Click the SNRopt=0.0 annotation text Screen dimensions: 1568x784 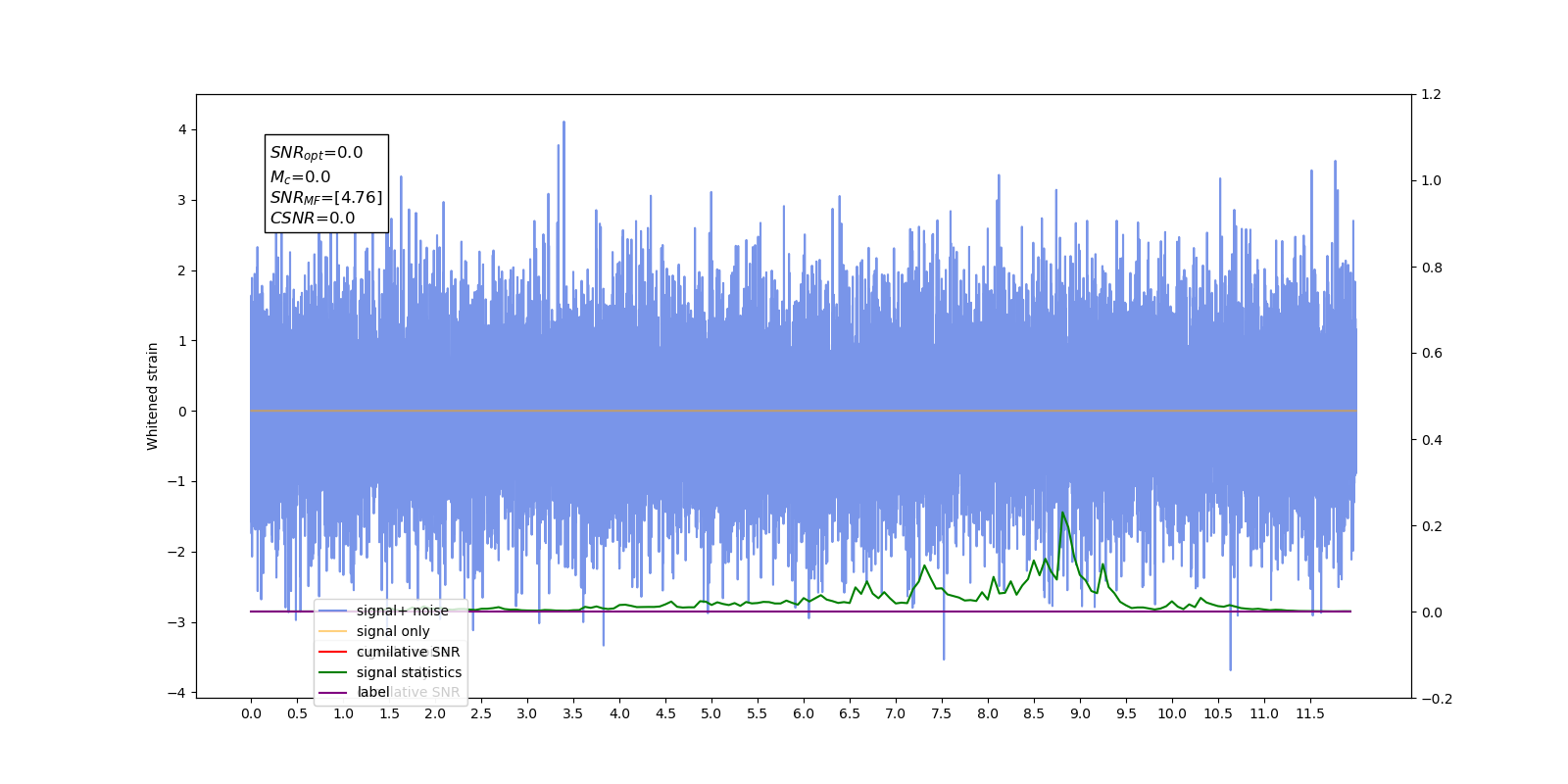[x=317, y=153]
